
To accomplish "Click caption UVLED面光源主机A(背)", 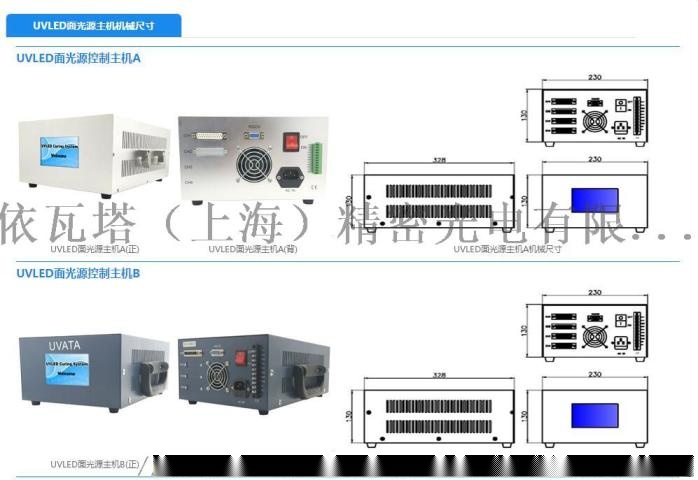I will 253,249.
